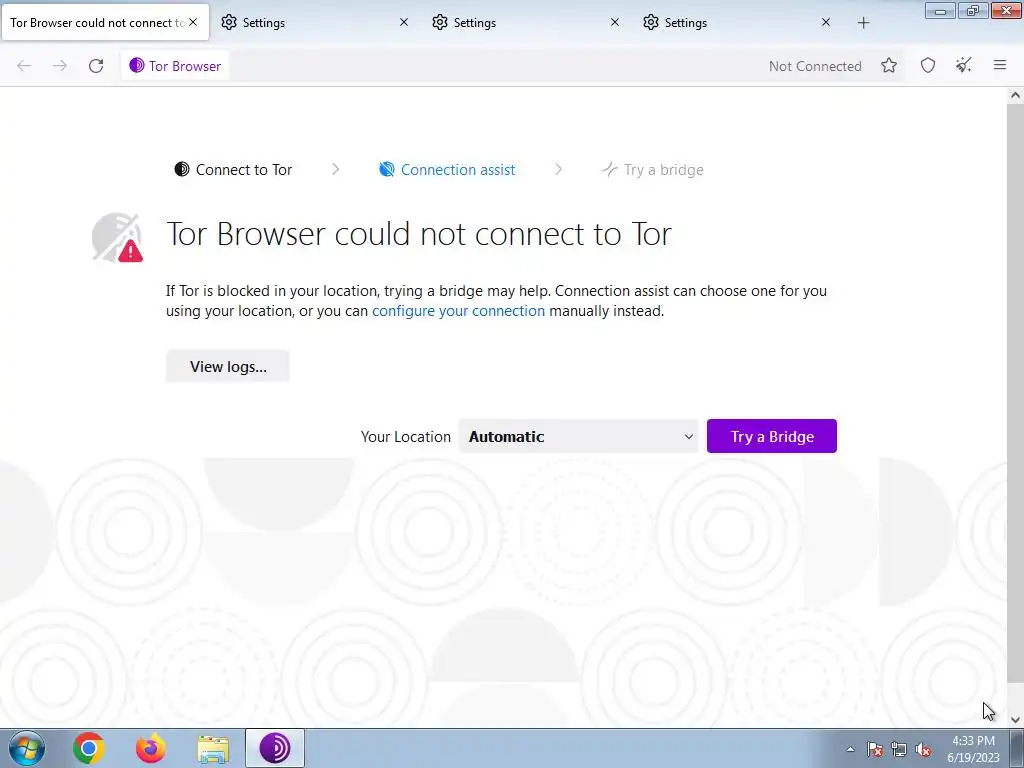Bookmark this page with the star icon
The height and width of the screenshot is (768, 1024).
(889, 65)
